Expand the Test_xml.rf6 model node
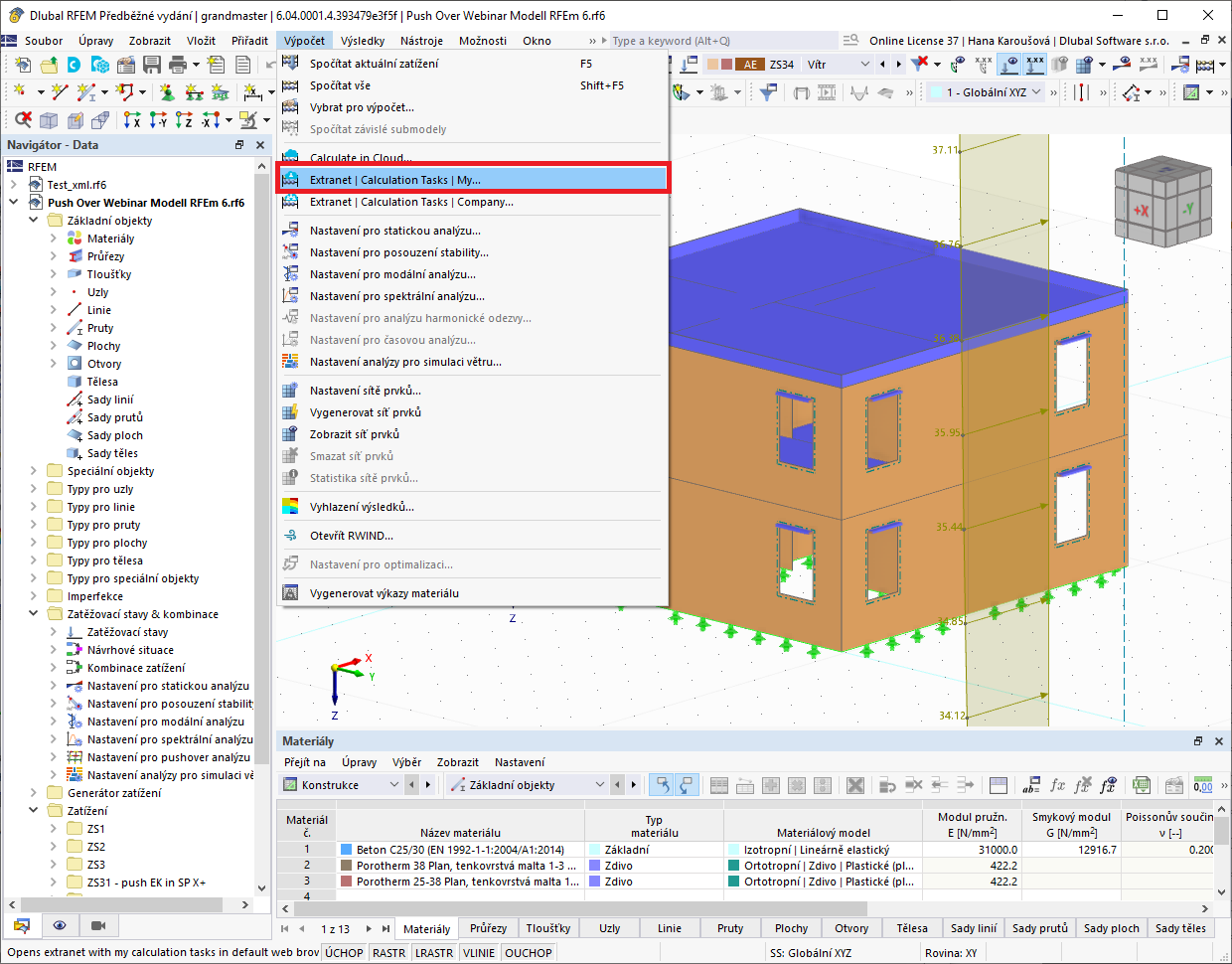The height and width of the screenshot is (964, 1232). (13, 185)
